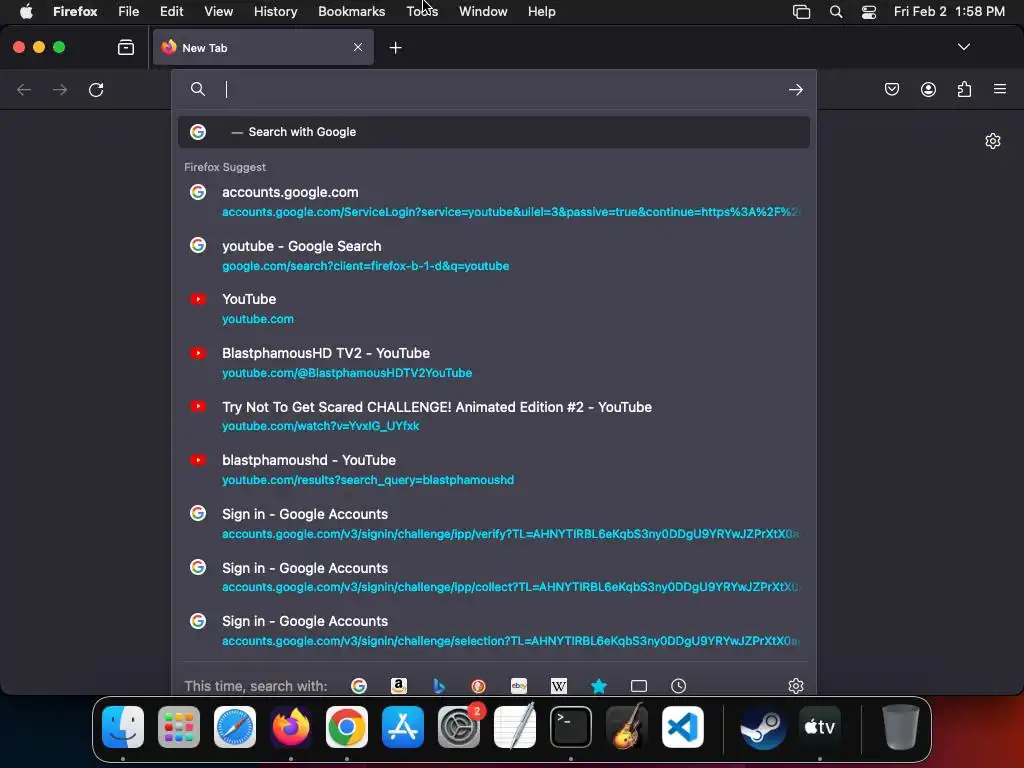The image size is (1024, 768).
Task: Go forward one page
Action: click(x=59, y=89)
